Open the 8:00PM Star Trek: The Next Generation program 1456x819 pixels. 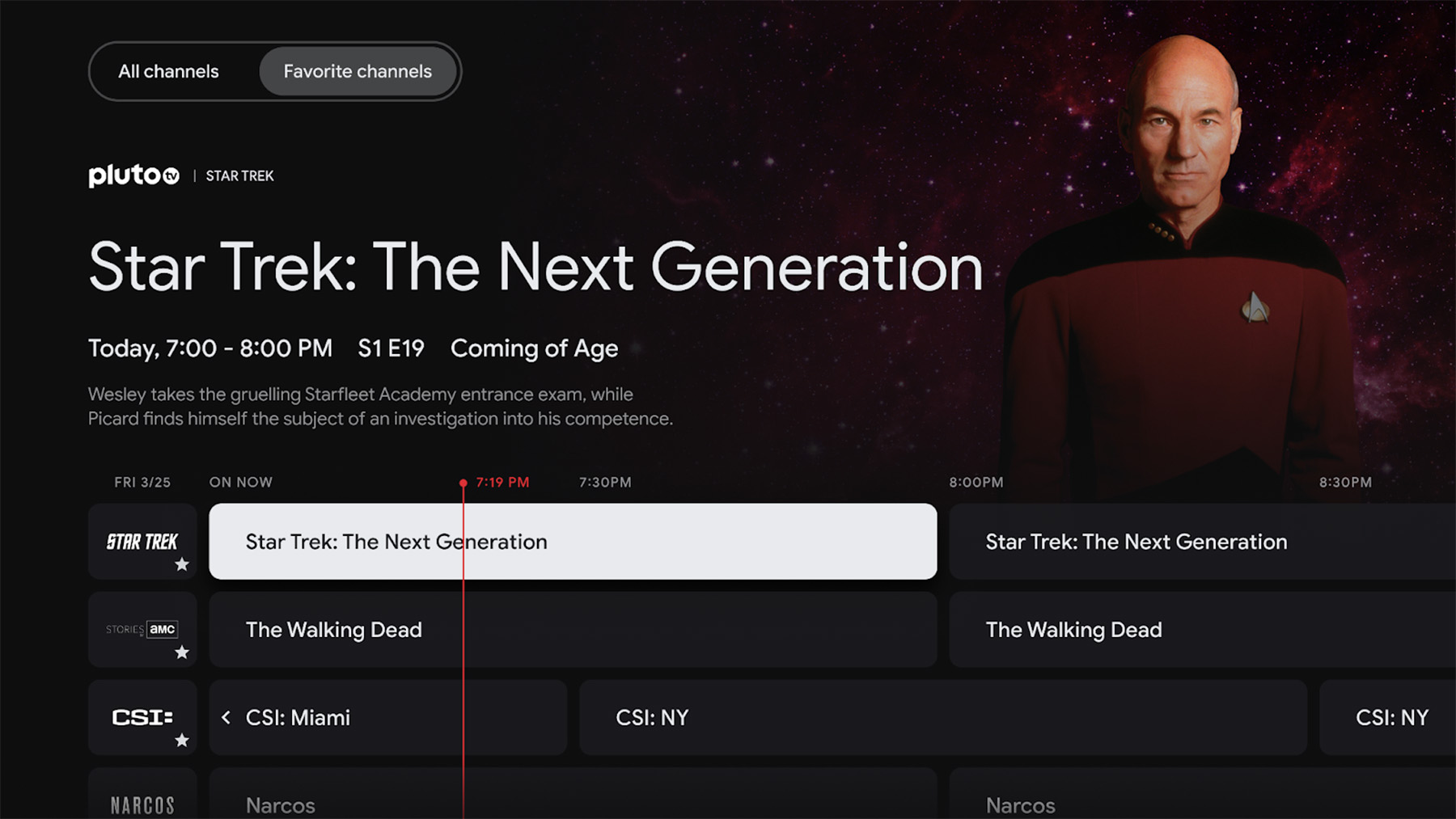point(1202,541)
